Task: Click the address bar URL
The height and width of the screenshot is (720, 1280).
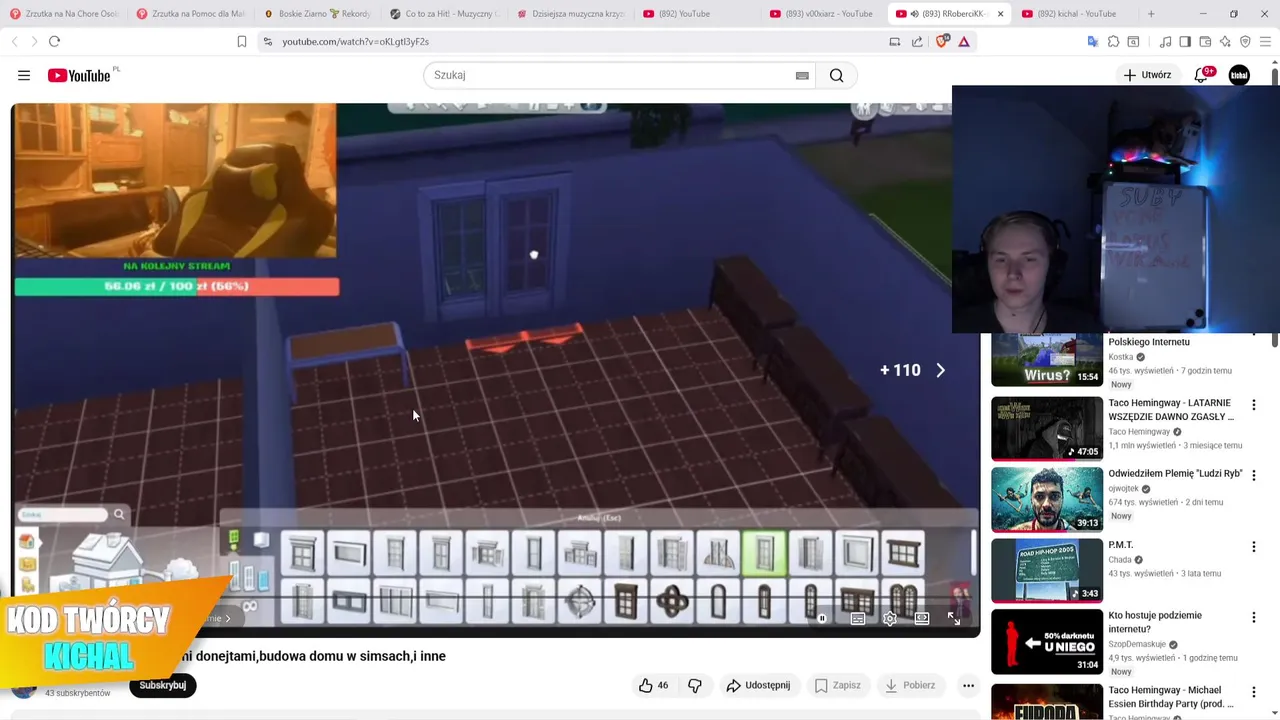Action: (355, 41)
